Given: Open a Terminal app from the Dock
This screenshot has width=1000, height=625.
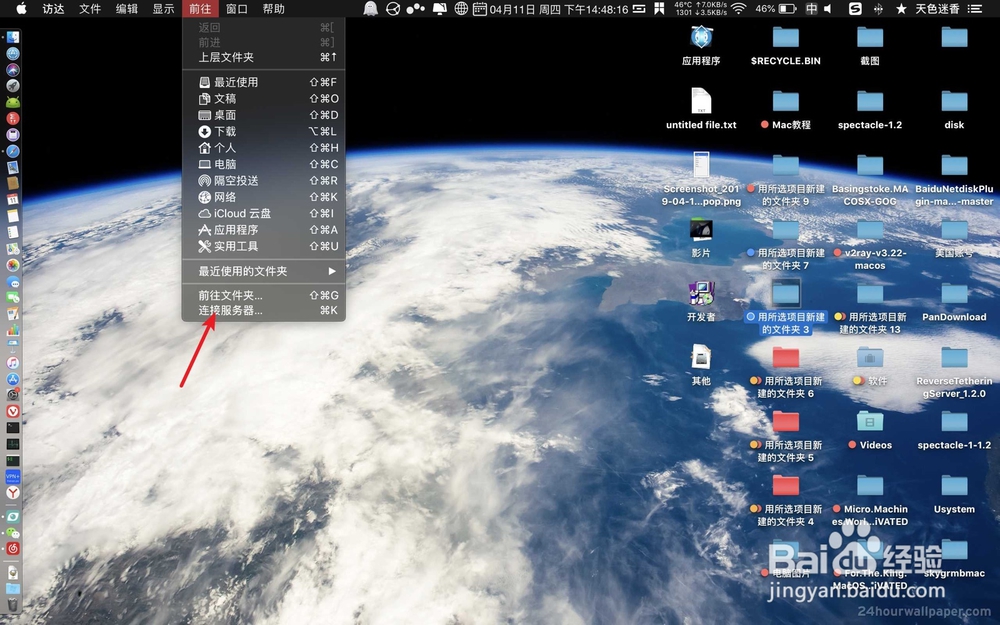Looking at the screenshot, I should point(14,428).
